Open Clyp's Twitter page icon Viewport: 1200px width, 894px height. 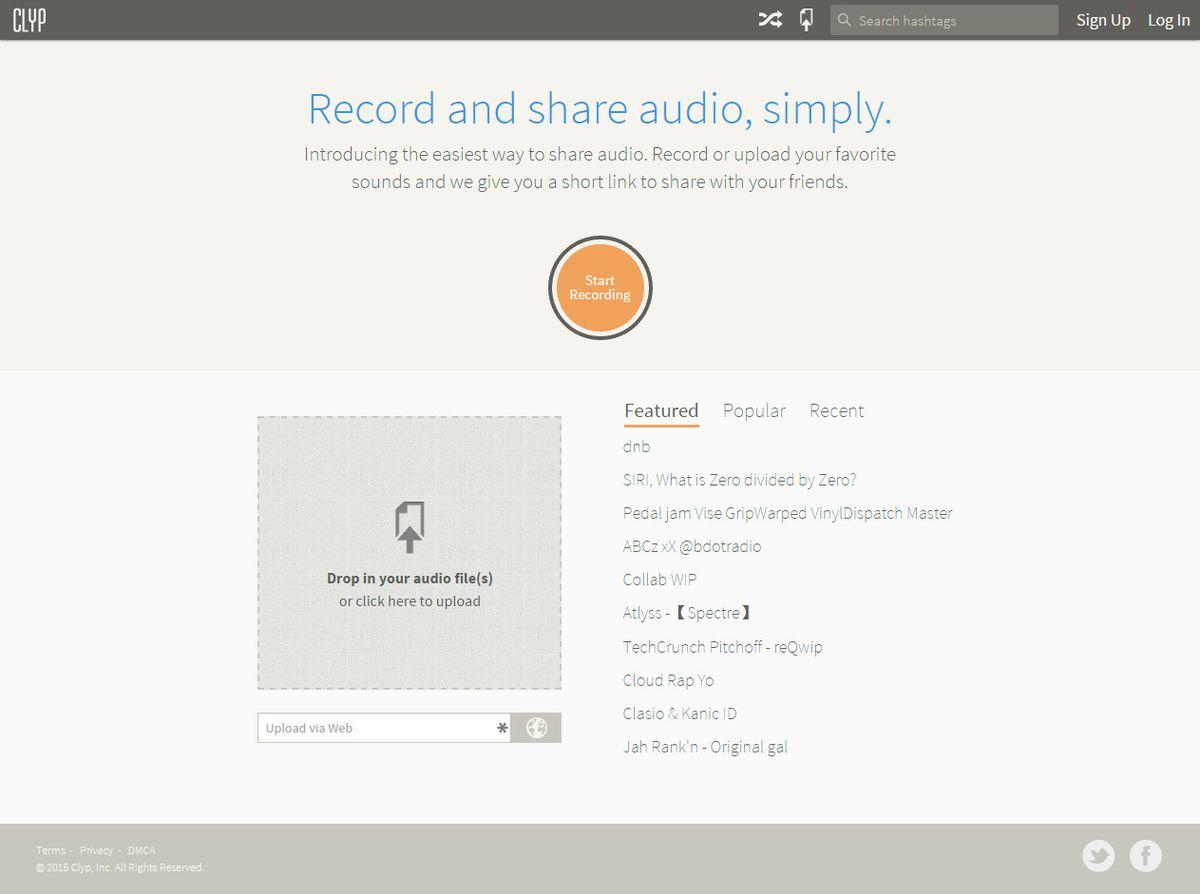point(1098,856)
